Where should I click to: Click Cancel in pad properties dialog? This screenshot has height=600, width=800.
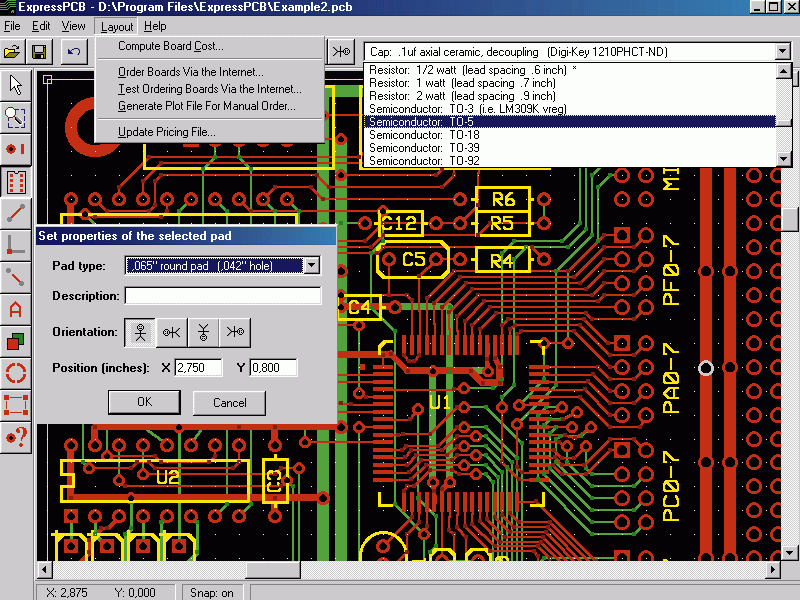[230, 403]
